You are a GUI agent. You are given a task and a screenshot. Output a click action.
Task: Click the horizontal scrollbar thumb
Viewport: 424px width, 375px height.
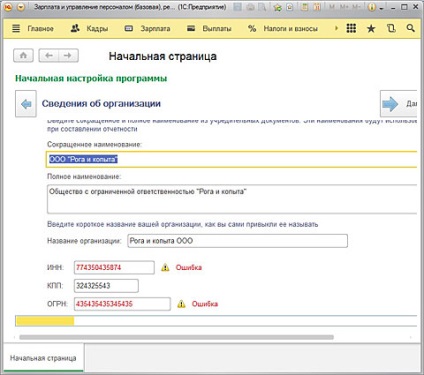(176, 337)
